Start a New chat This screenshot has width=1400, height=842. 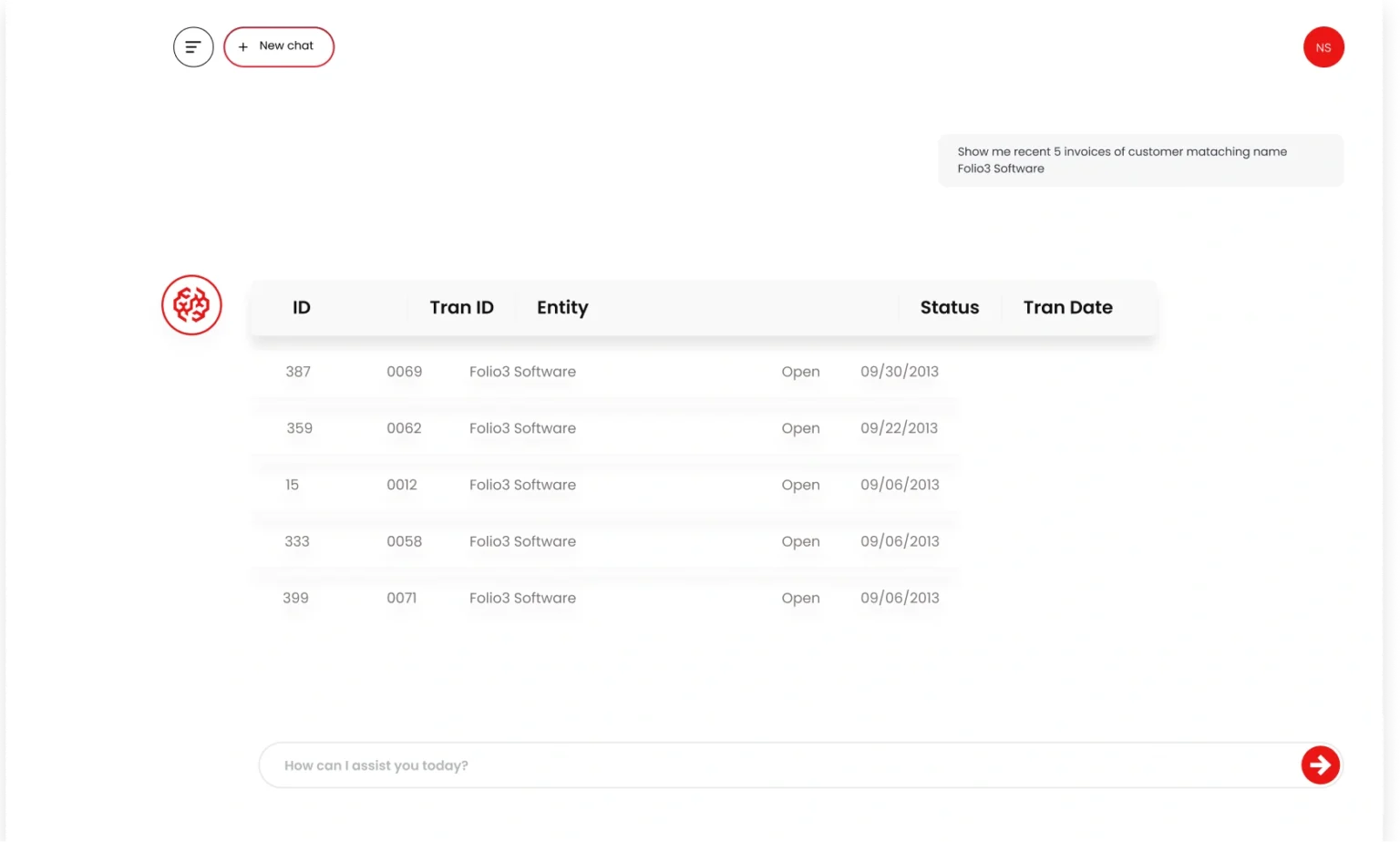[x=279, y=46]
